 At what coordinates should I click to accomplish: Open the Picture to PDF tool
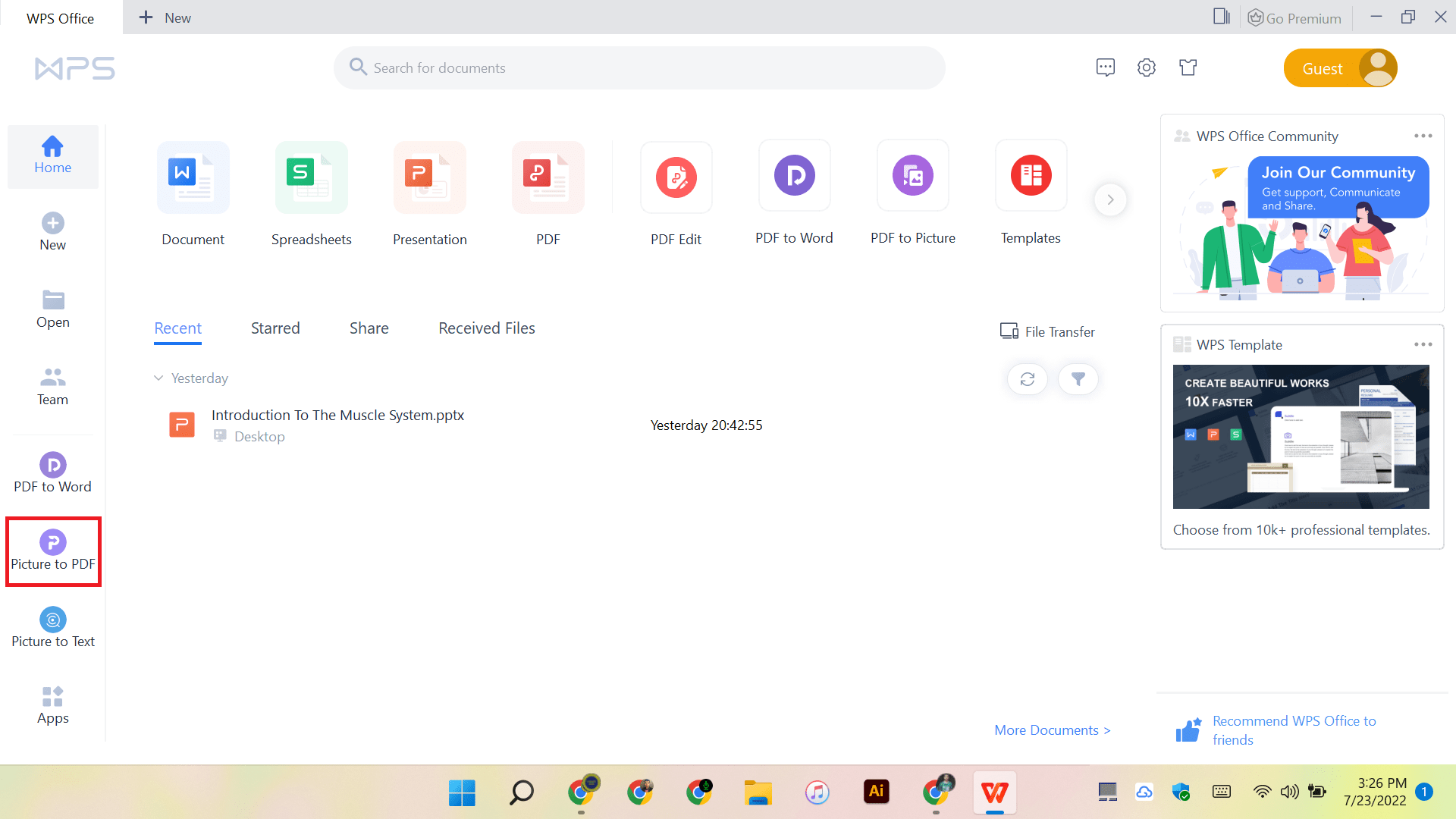point(52,552)
